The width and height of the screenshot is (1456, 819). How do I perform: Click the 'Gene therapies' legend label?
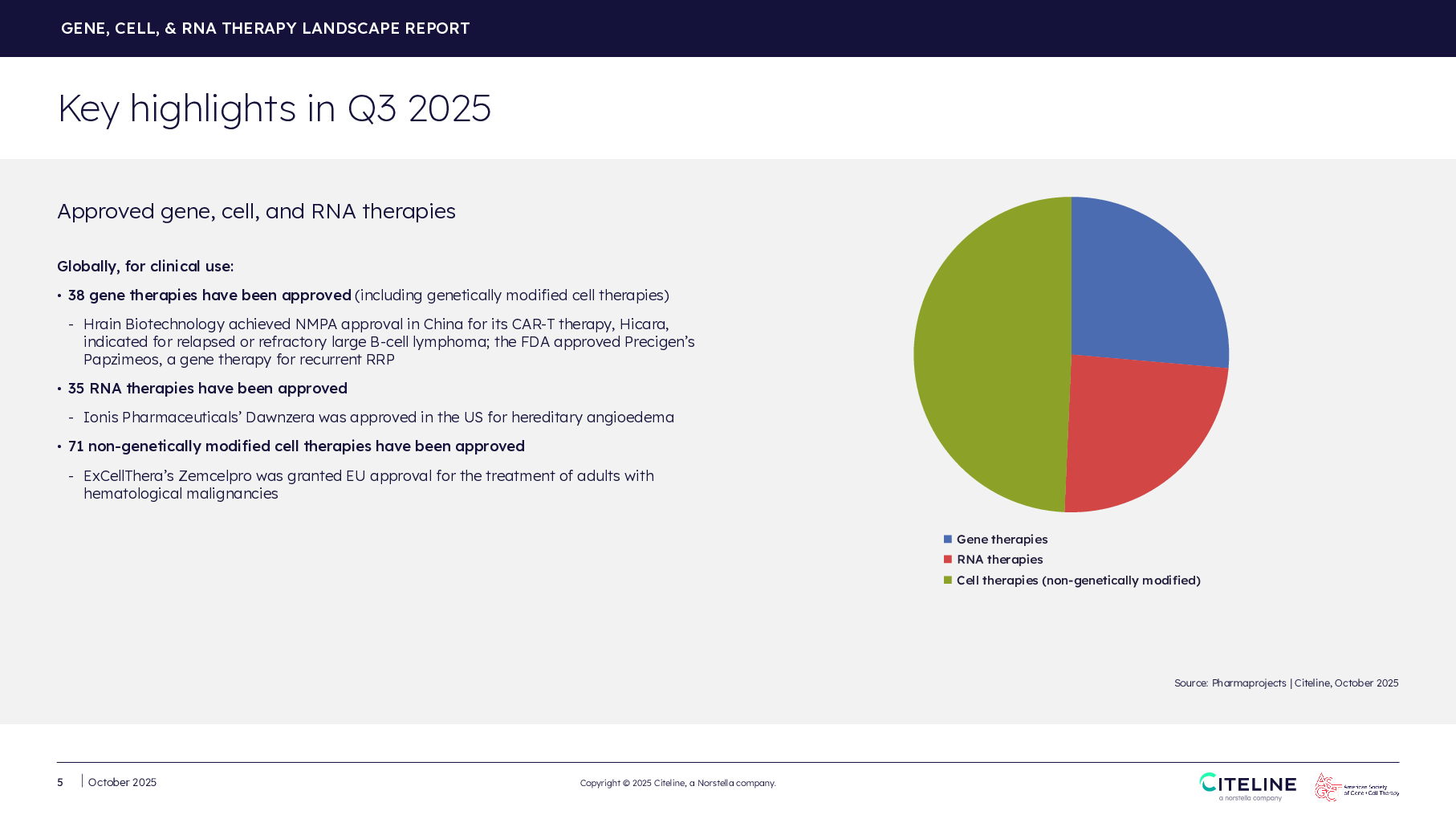1002,540
